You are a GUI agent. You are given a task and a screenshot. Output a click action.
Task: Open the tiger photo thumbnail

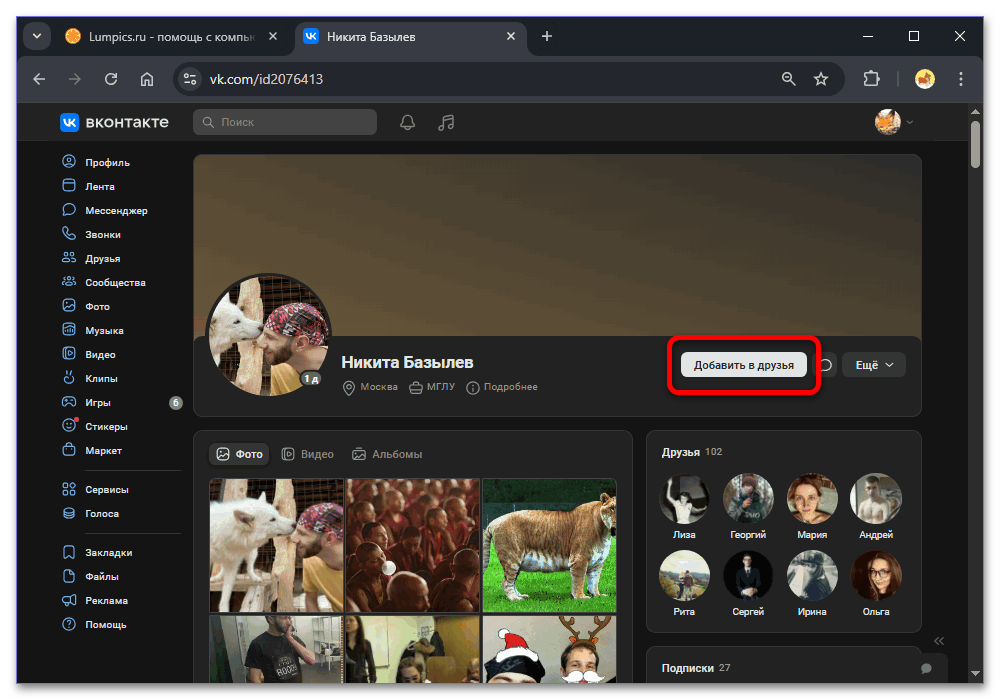[x=549, y=546]
